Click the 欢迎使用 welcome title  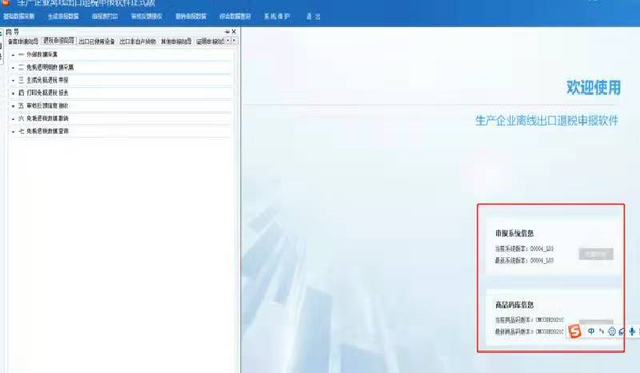point(594,88)
